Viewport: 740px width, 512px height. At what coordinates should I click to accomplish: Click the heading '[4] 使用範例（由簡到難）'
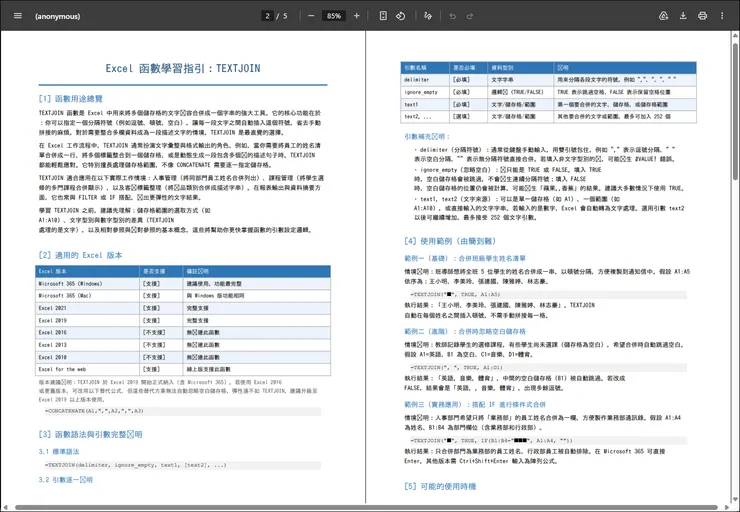coord(451,241)
